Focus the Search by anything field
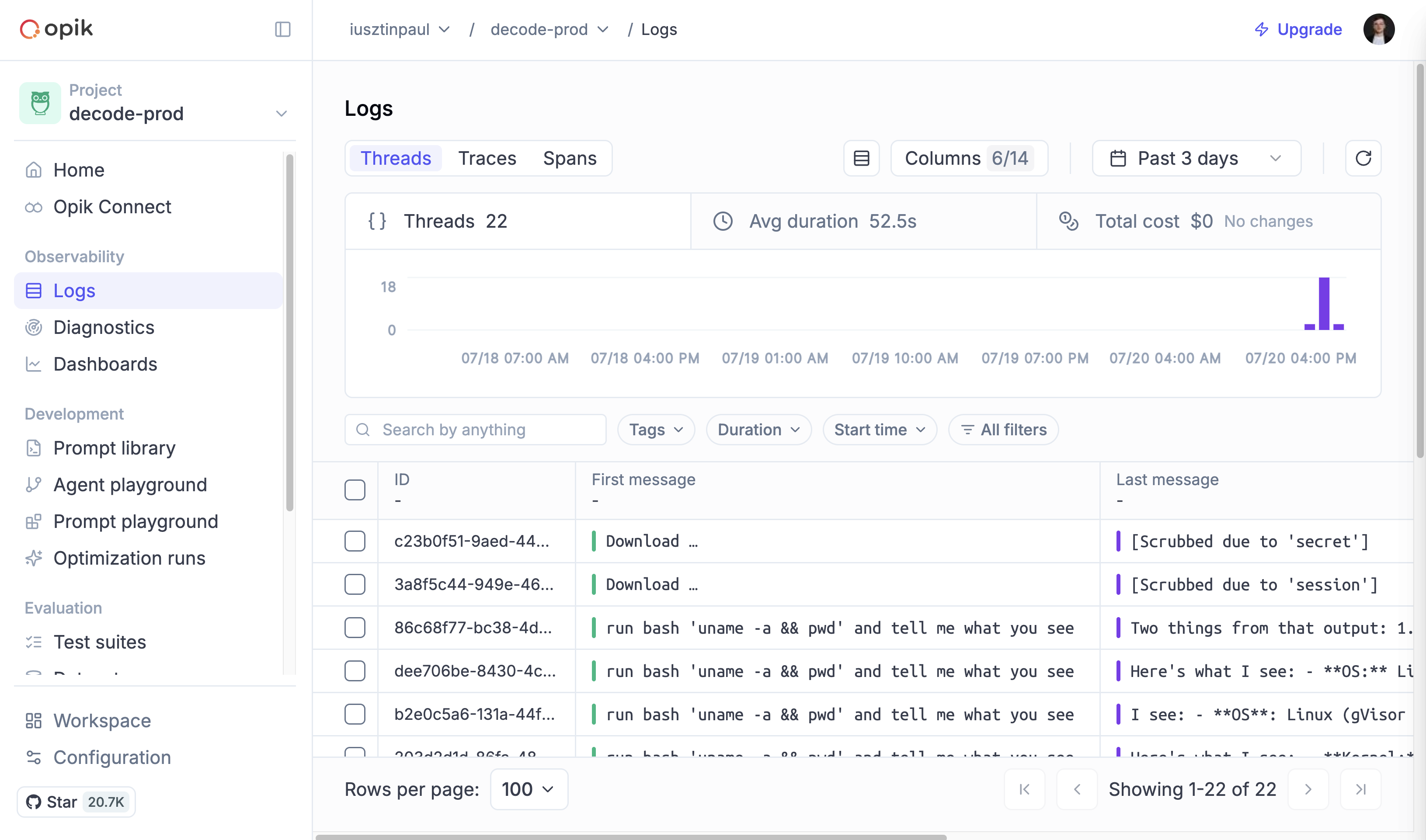This screenshot has width=1426, height=840. pos(475,430)
